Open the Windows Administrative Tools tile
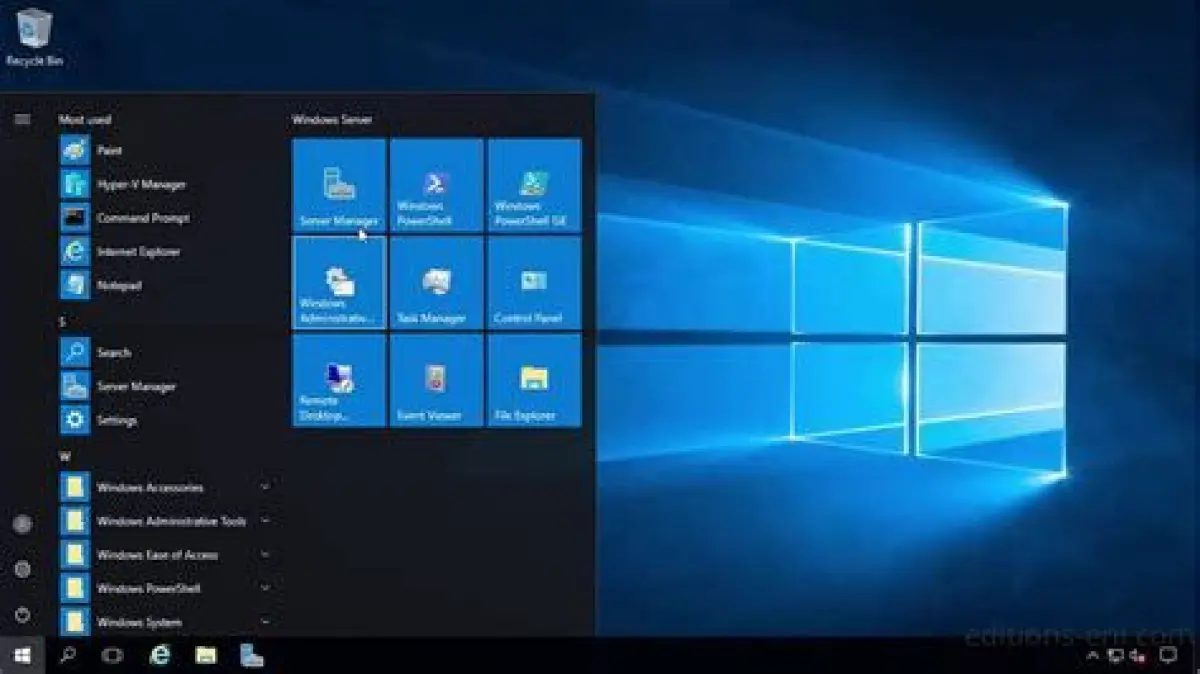This screenshot has height=674, width=1200. pyautogui.click(x=339, y=283)
